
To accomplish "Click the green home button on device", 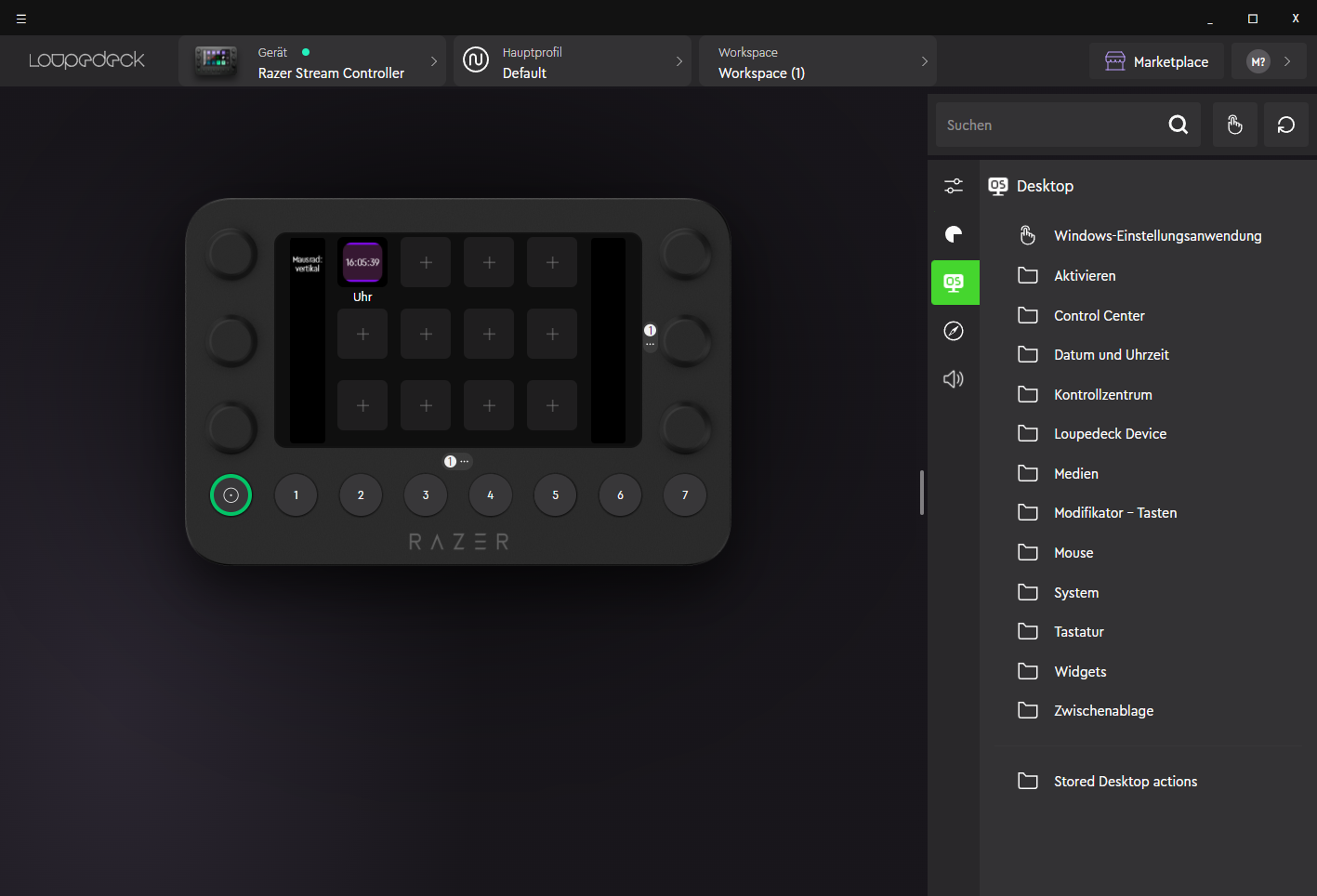I will point(231,495).
